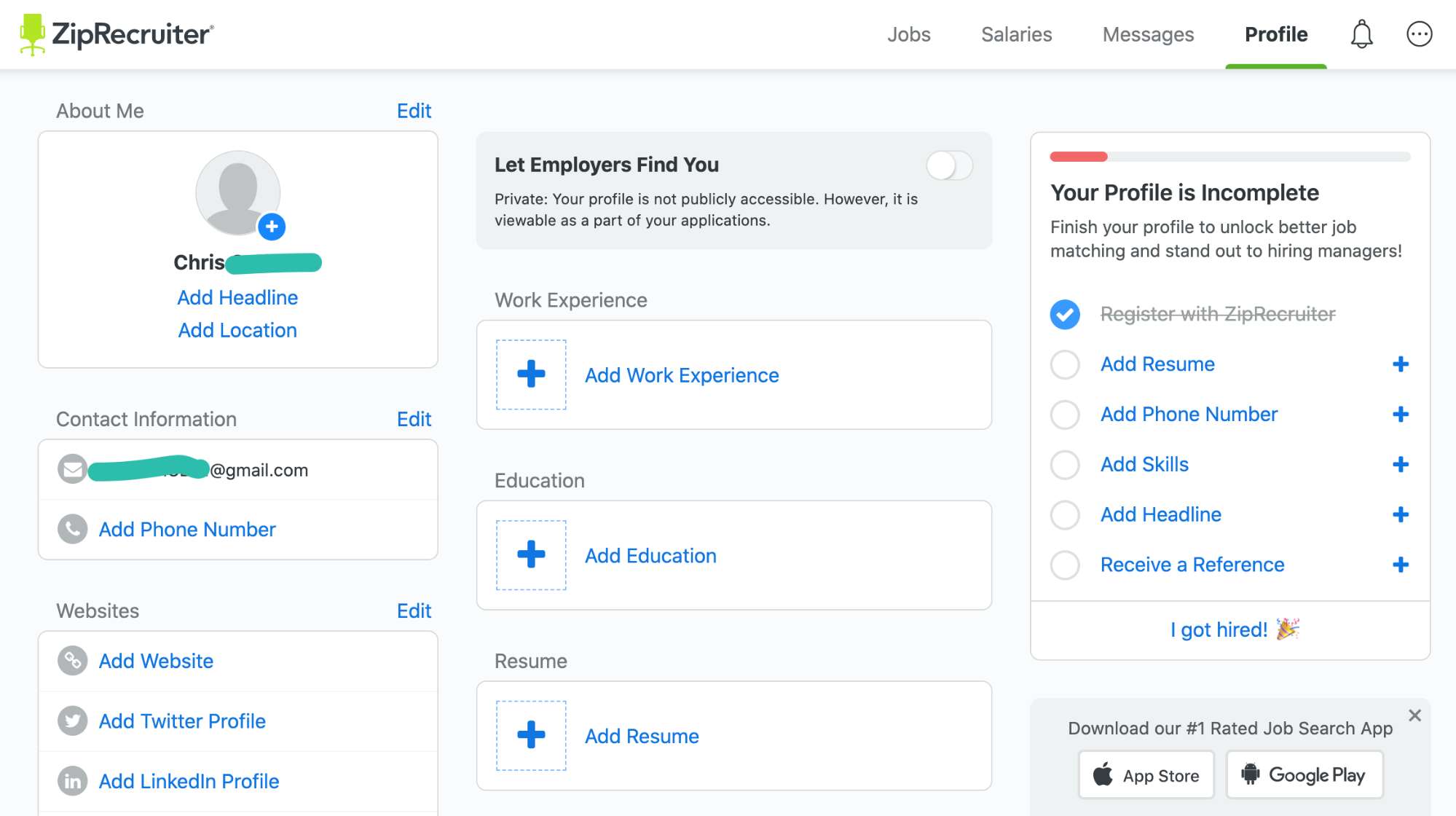Screen dimensions: 1456x816
Task: Click the Add Resume checklist circle
Action: coord(1065,364)
